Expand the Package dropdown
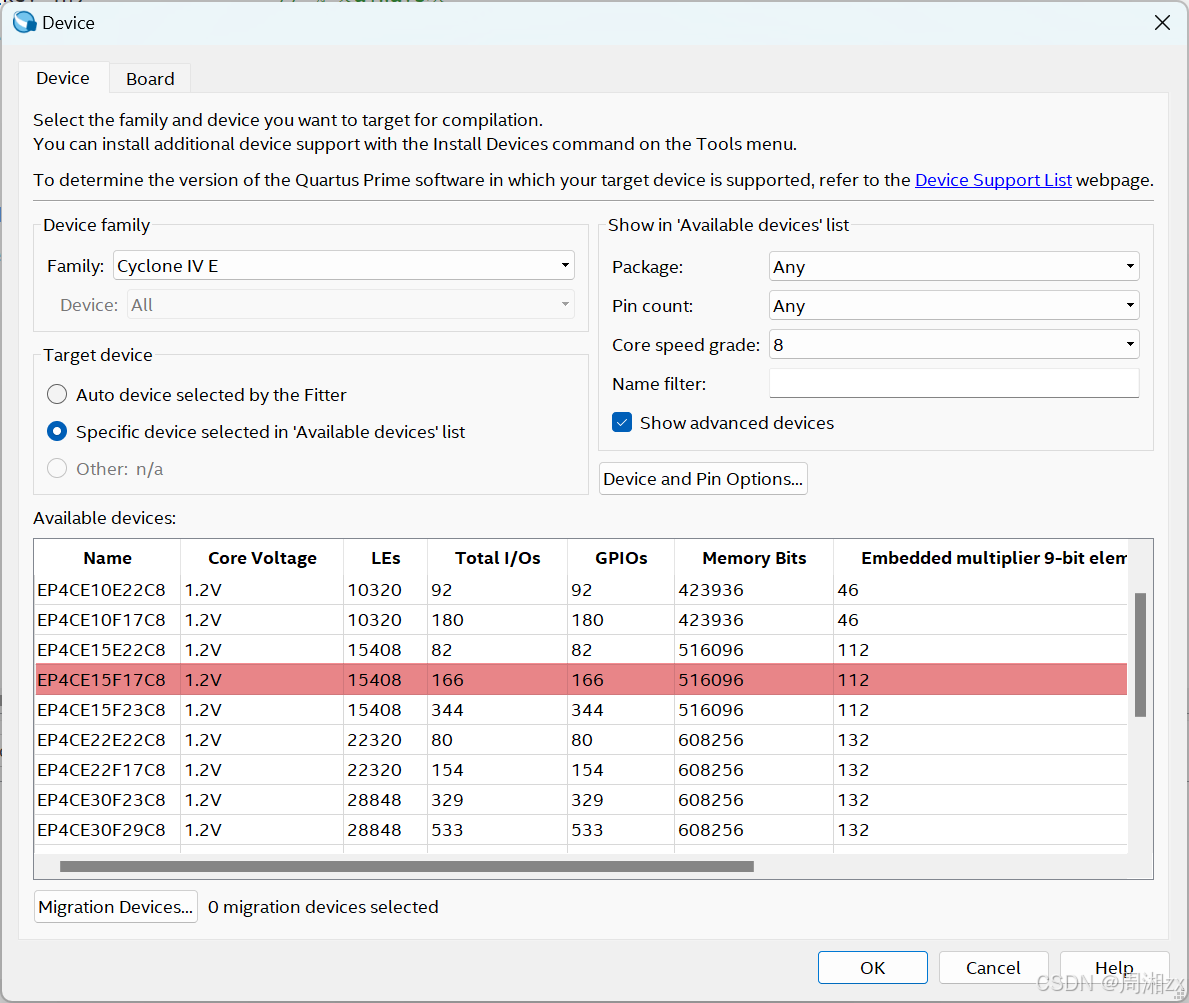The image size is (1189, 1003). click(x=954, y=267)
